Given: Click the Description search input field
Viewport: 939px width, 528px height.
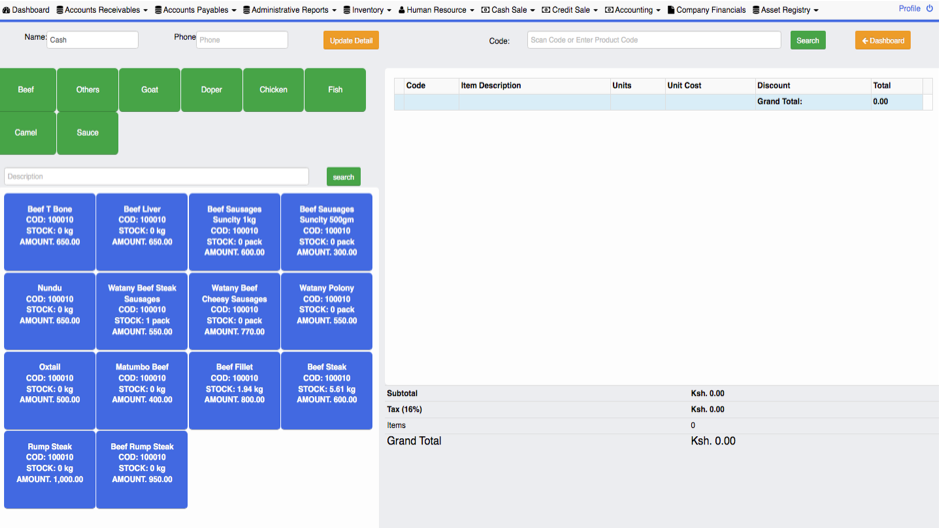Looking at the screenshot, I should pos(156,177).
